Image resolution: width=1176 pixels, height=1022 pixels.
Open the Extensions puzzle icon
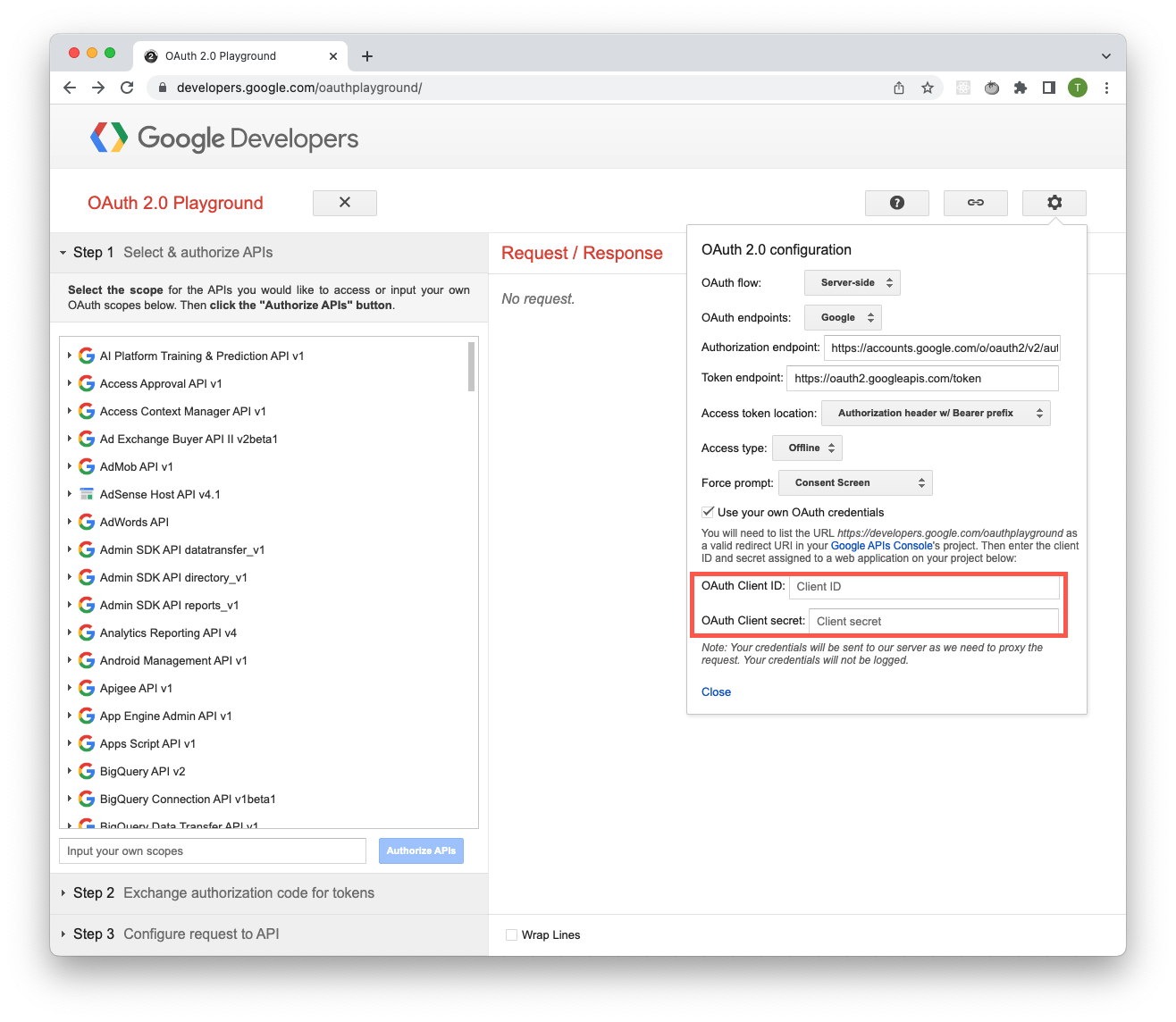[1021, 88]
